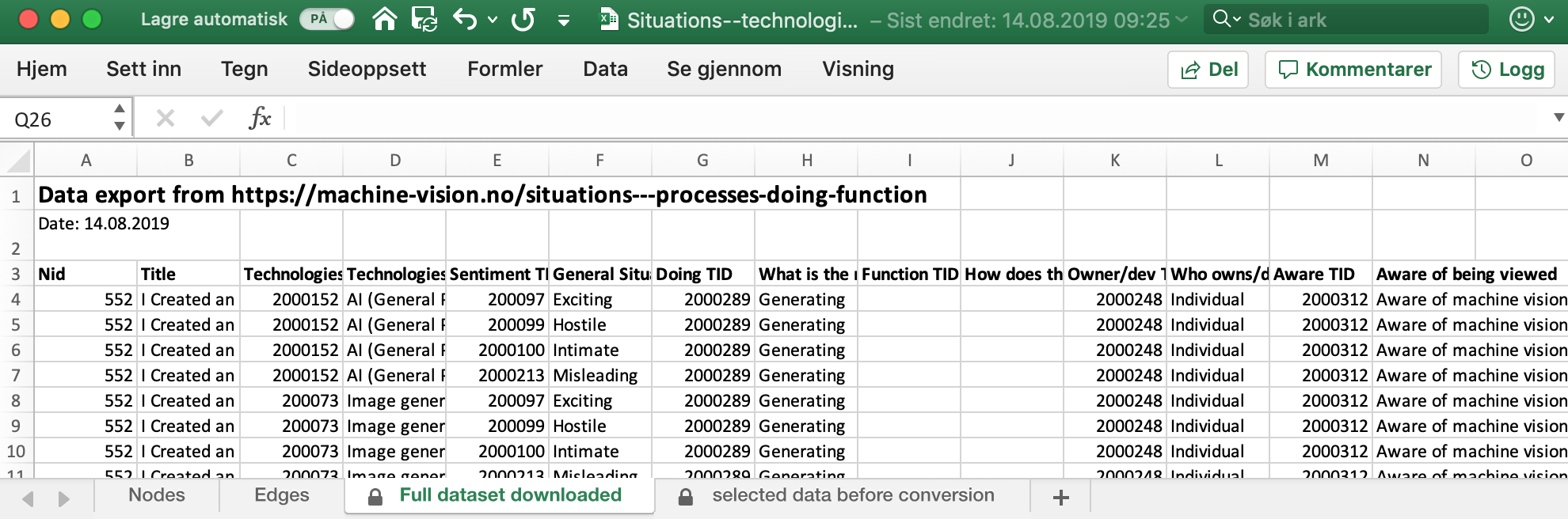The image size is (1568, 519).
Task: Open the Formler ribbon tab
Action: tap(504, 70)
